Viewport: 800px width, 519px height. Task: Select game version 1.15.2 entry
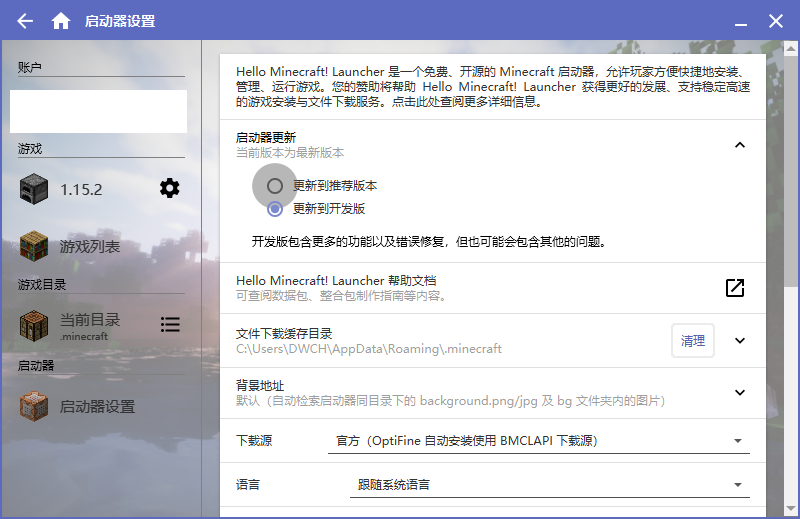(82, 189)
